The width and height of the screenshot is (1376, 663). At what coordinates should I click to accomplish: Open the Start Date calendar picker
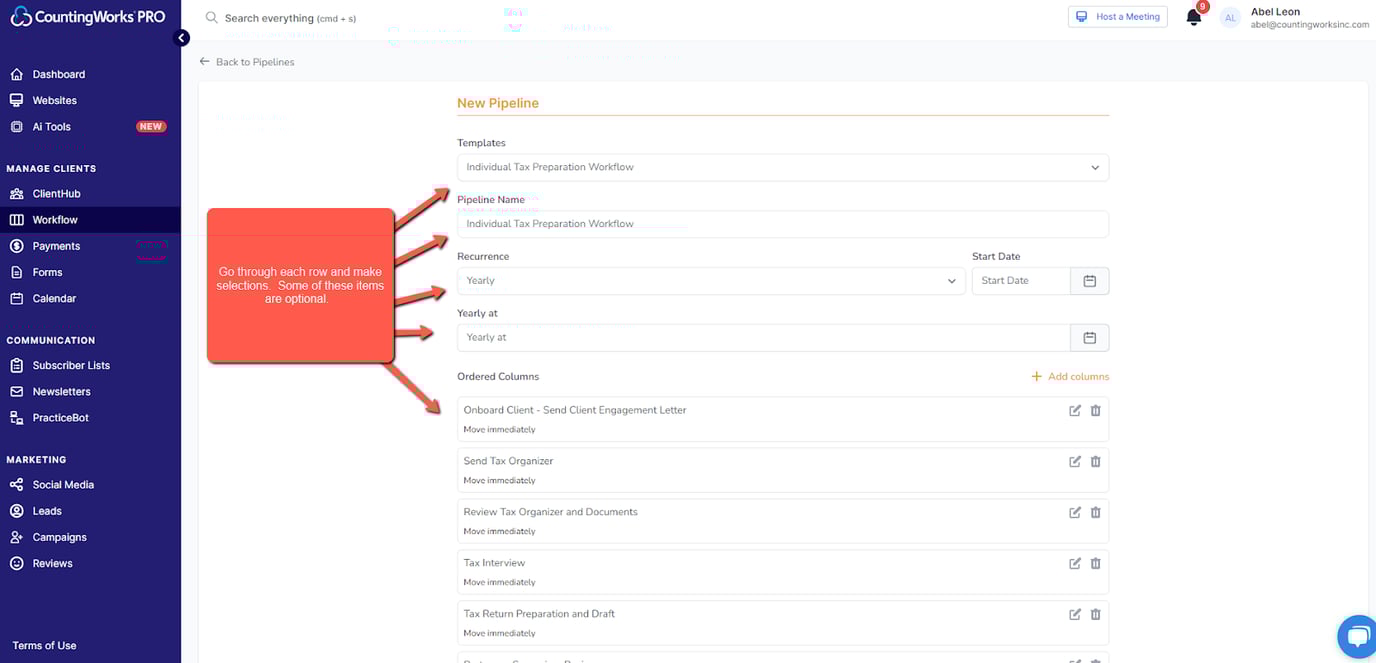coord(1089,280)
